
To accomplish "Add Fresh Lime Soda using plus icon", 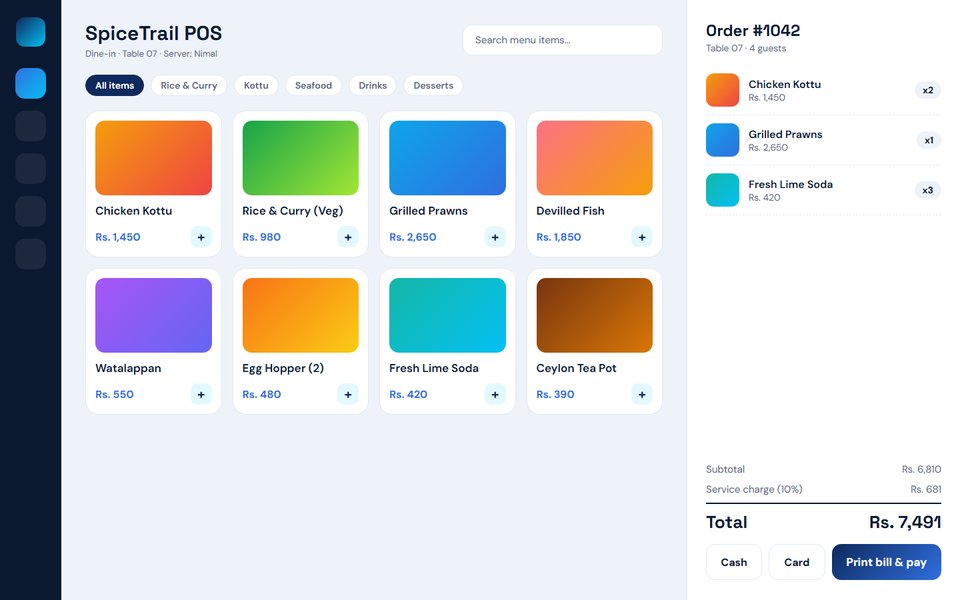I will click(x=495, y=394).
